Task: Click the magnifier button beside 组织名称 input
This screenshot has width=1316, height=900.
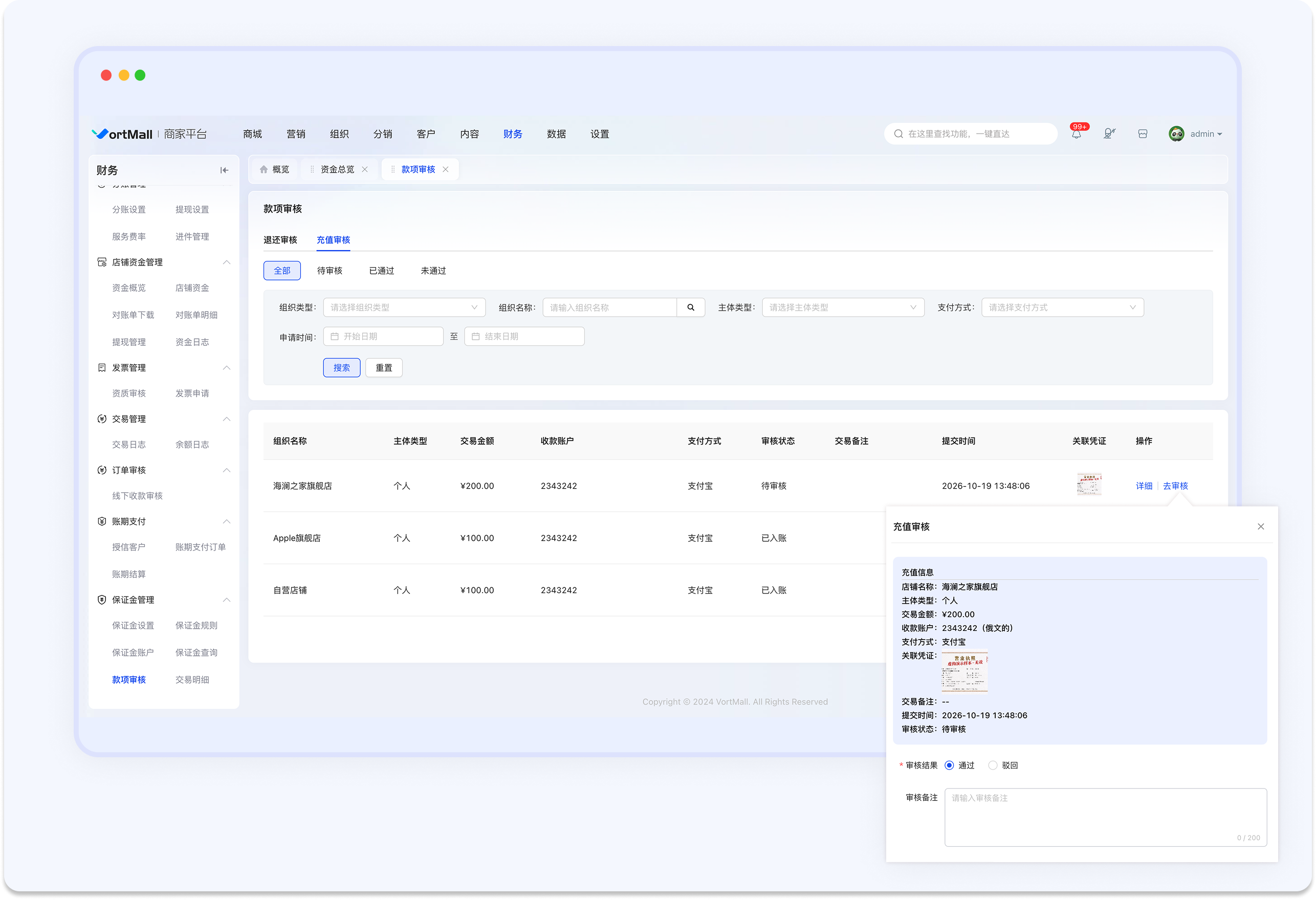Action: (691, 308)
